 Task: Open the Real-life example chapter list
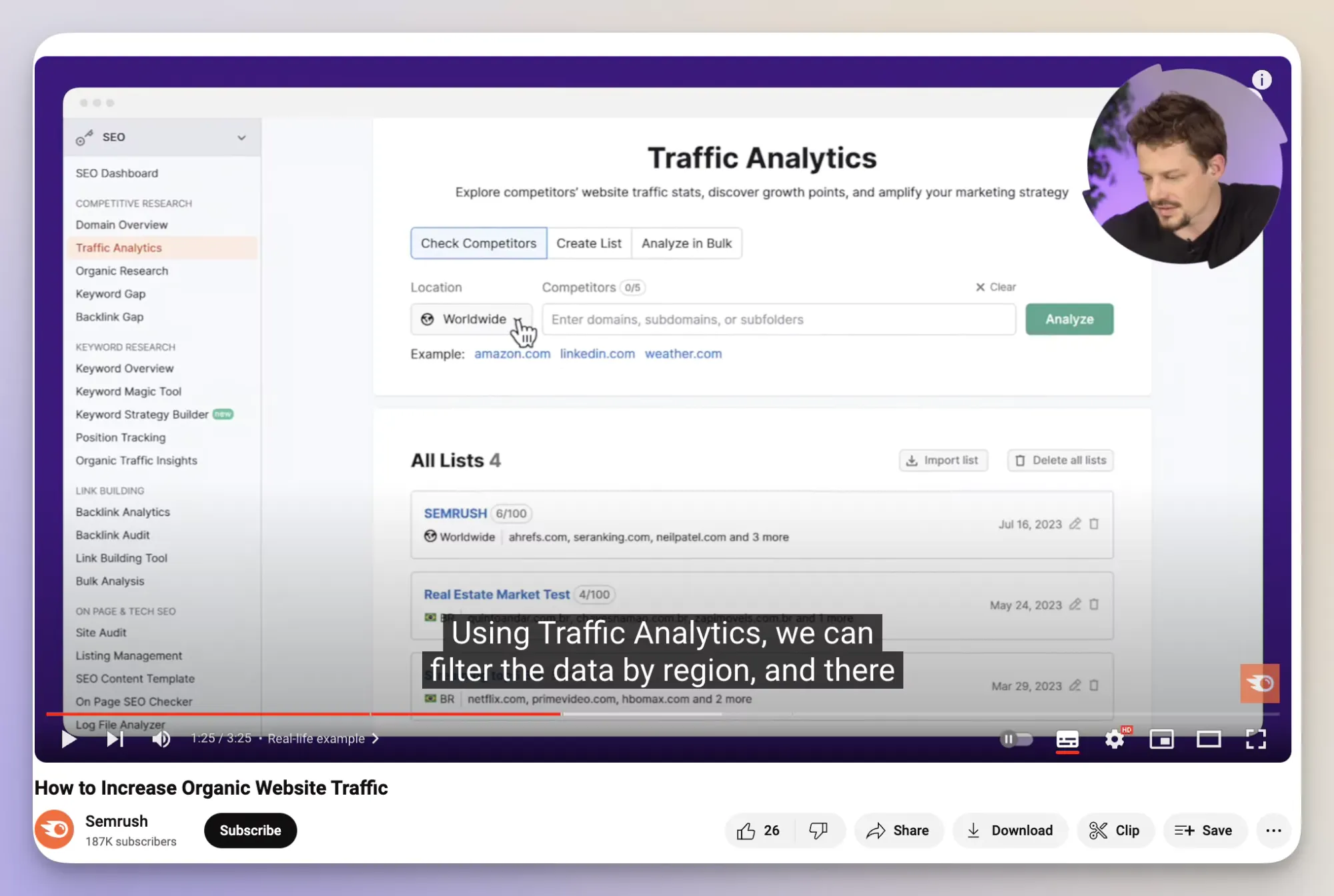(x=323, y=739)
